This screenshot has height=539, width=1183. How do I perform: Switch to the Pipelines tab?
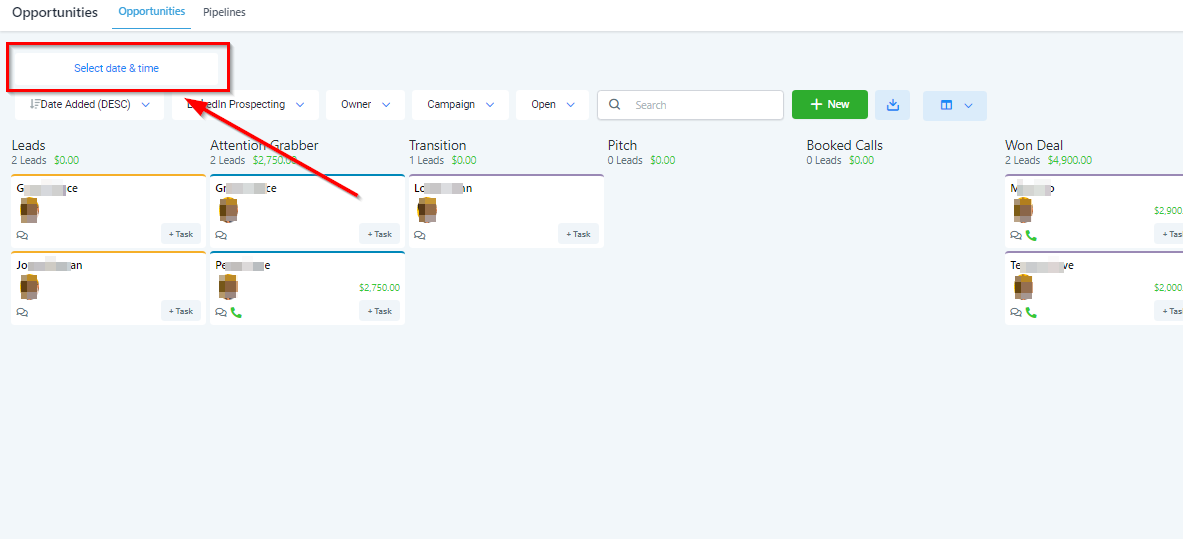point(224,13)
